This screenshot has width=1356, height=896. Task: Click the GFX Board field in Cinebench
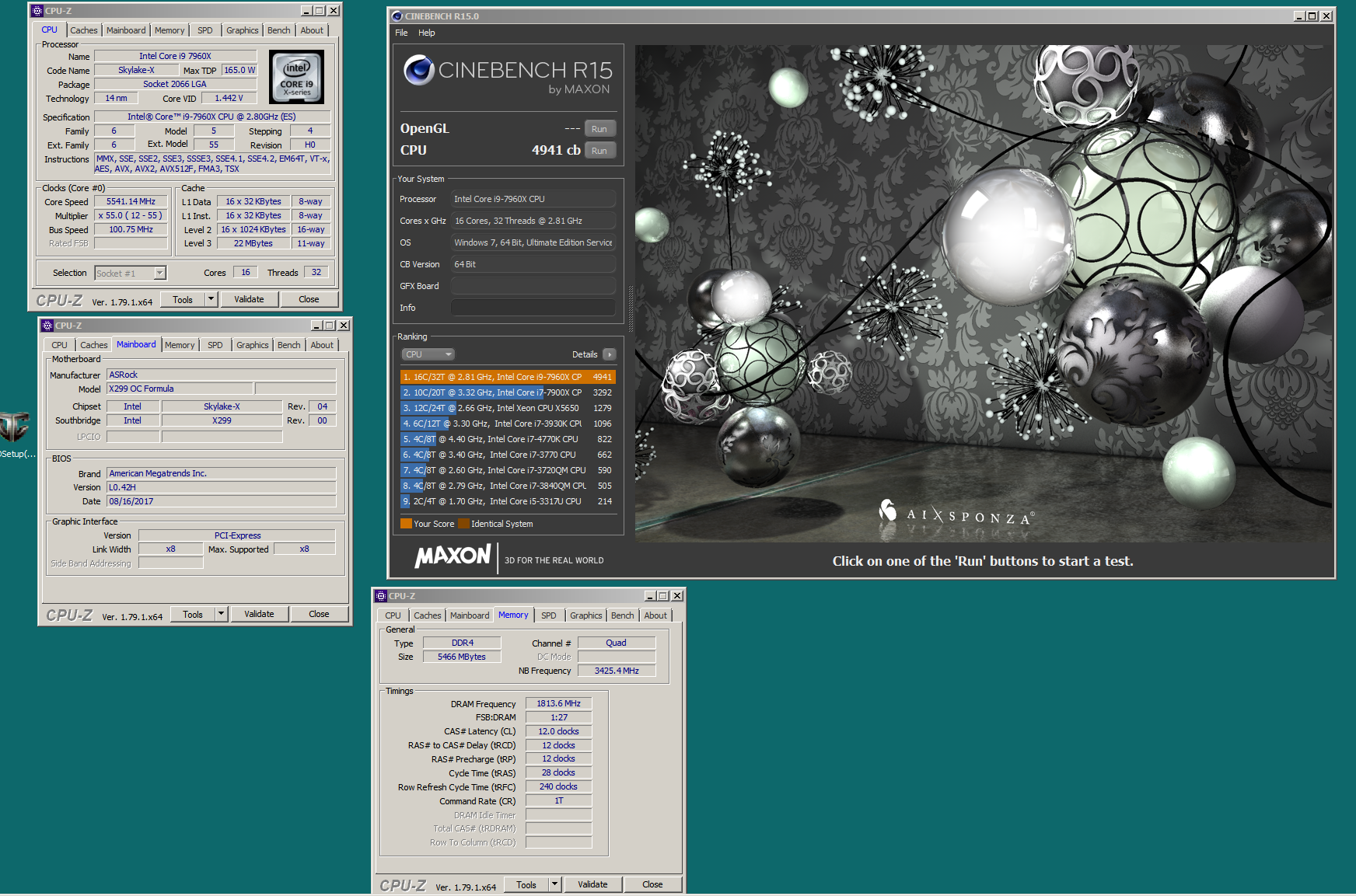coord(533,286)
